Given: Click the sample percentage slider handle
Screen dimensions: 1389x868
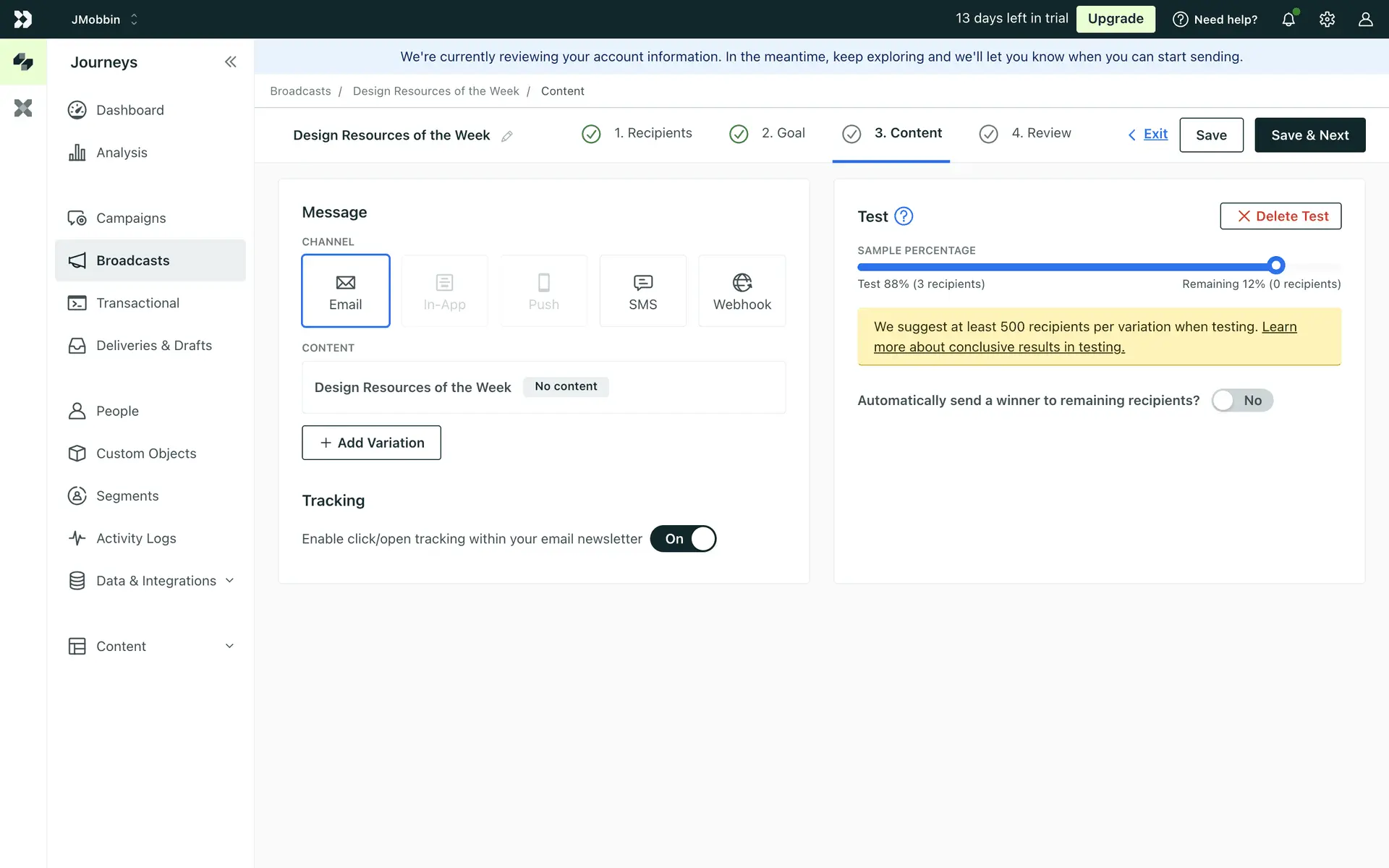Looking at the screenshot, I should coord(1276,265).
